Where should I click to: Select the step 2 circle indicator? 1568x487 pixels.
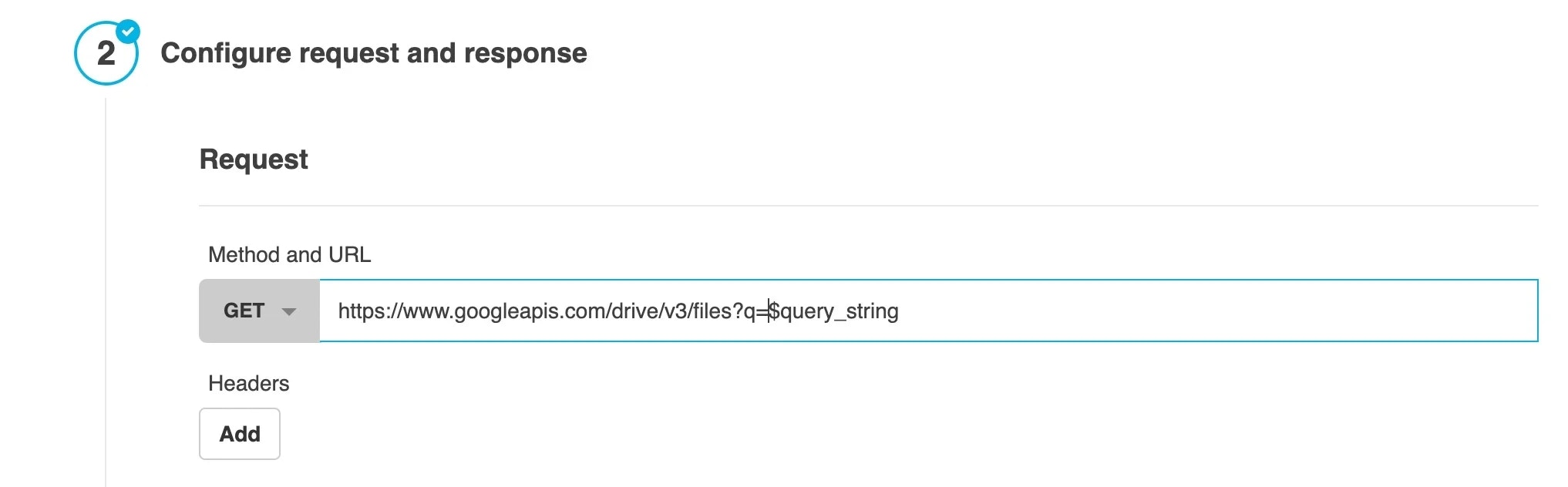106,53
